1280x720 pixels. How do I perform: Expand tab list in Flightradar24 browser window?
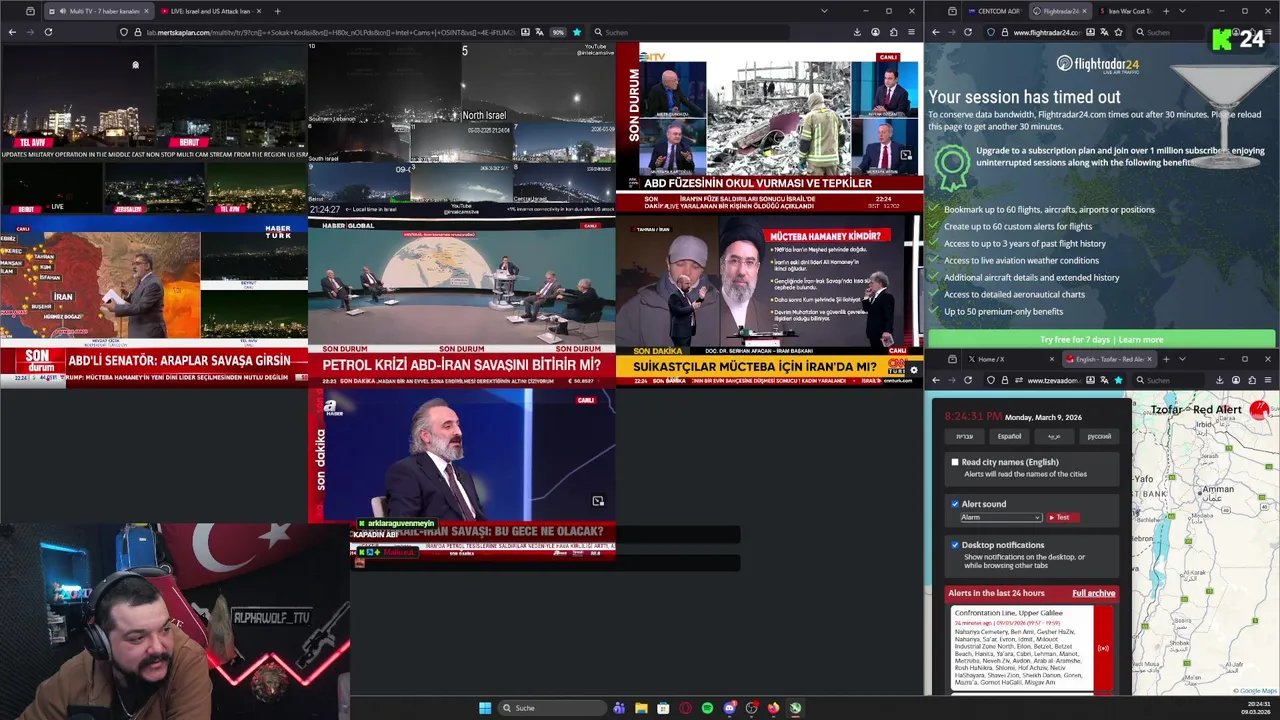pyautogui.click(x=1182, y=11)
